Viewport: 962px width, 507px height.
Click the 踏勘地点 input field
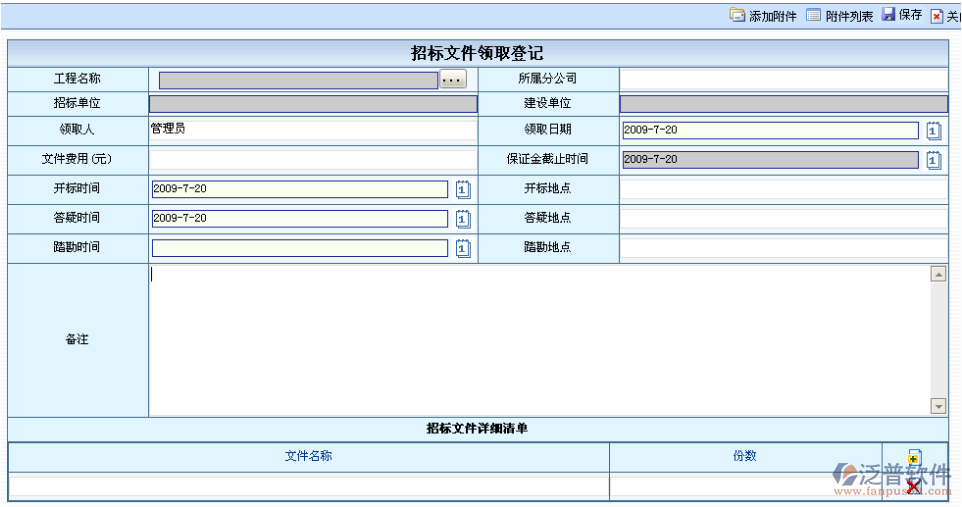783,248
